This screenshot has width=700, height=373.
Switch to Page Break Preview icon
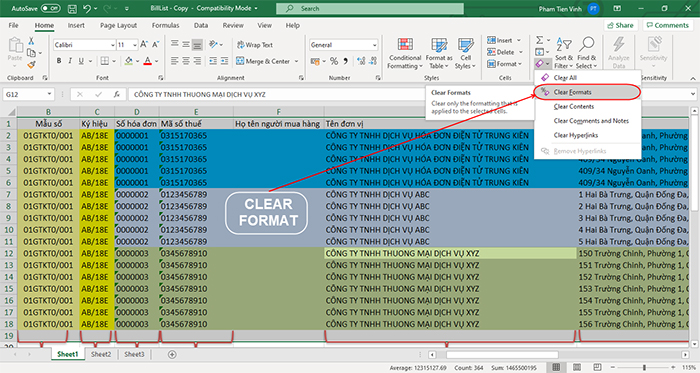pos(597,367)
